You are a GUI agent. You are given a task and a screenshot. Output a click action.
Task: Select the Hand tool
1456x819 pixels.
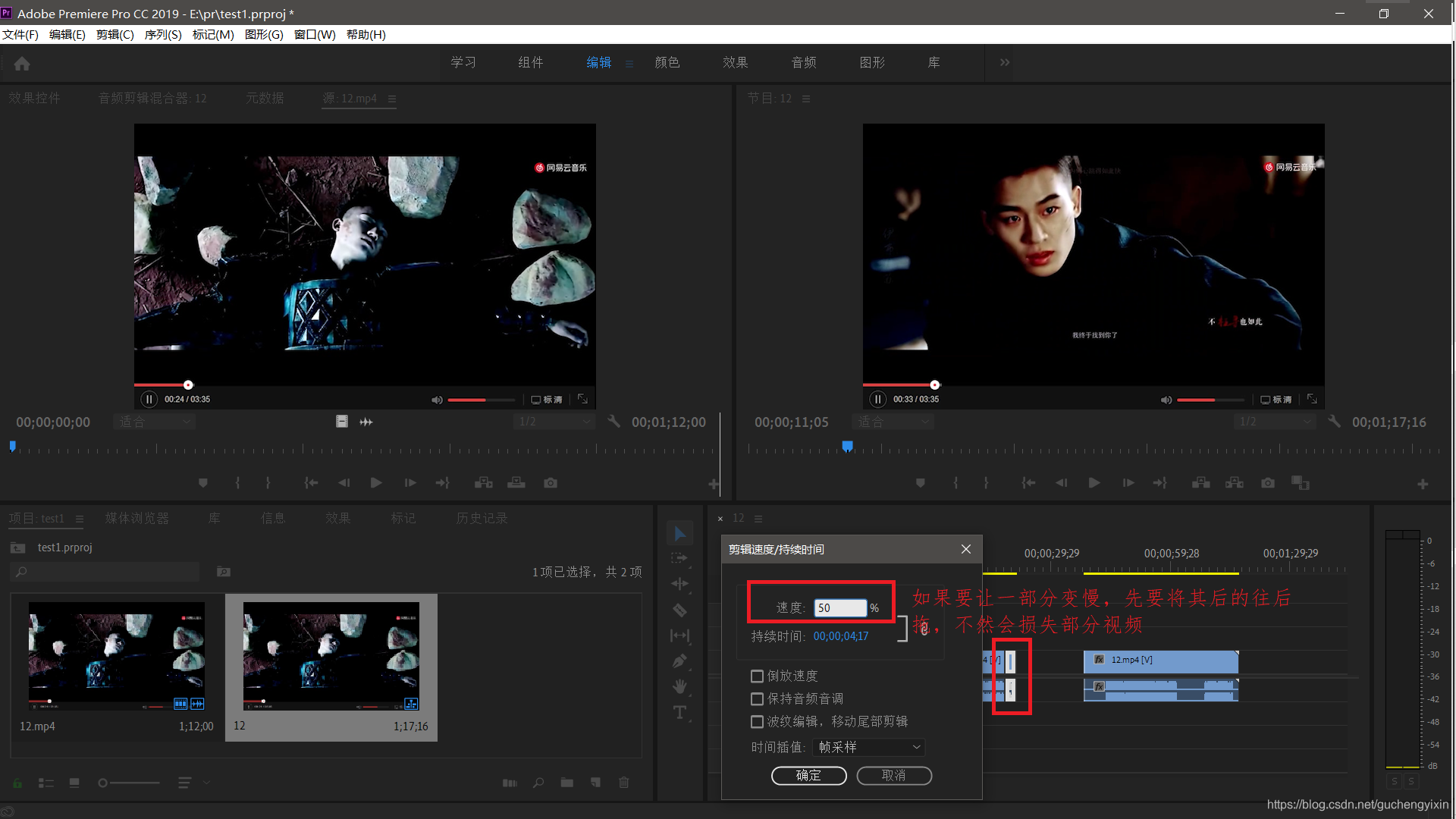pos(679,686)
